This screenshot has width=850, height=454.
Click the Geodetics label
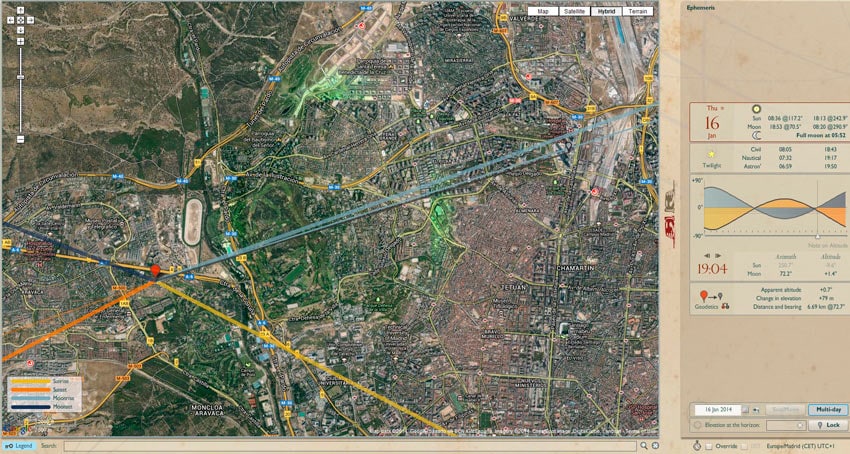point(706,306)
